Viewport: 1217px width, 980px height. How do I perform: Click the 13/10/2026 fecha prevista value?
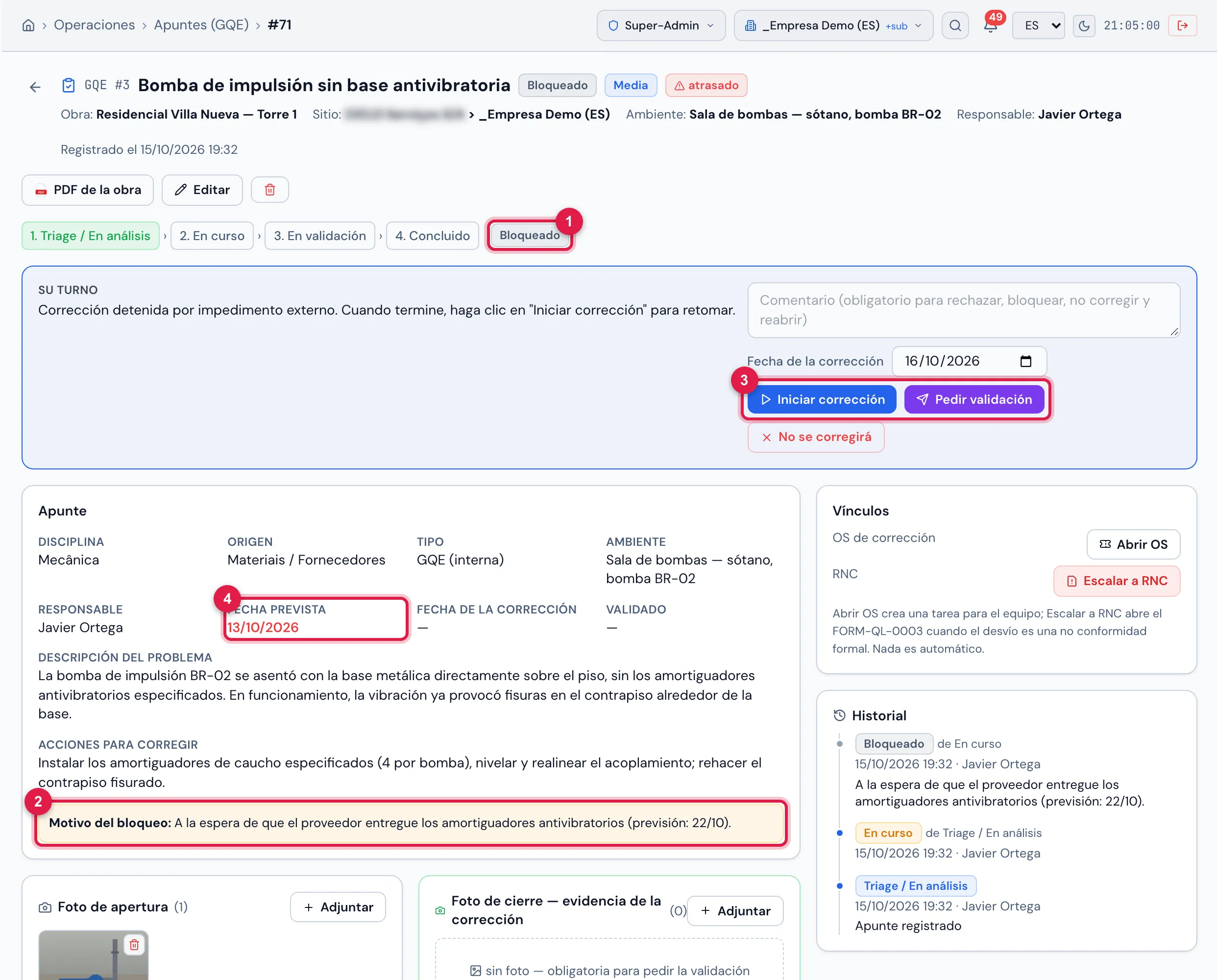263,627
